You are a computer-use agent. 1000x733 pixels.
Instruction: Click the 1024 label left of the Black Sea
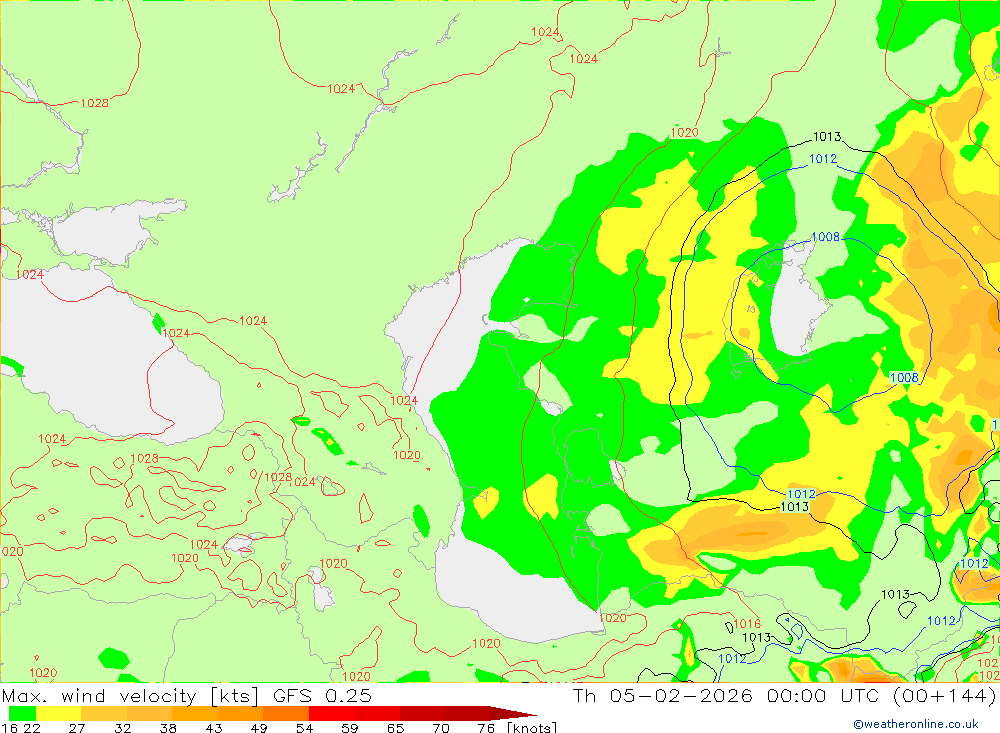click(x=29, y=275)
